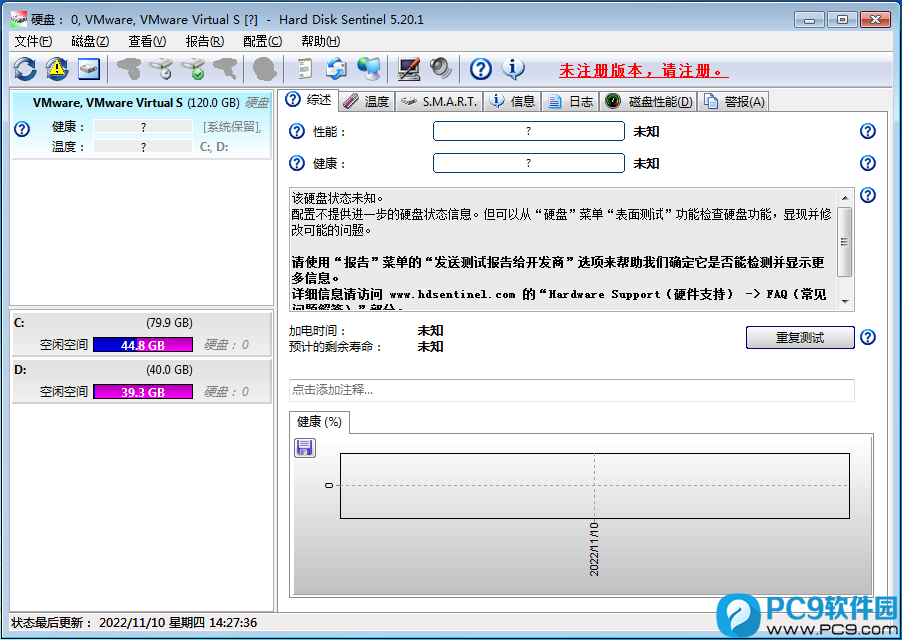
Task: Click the grayed stethoscope disk test icon
Action: pos(129,69)
